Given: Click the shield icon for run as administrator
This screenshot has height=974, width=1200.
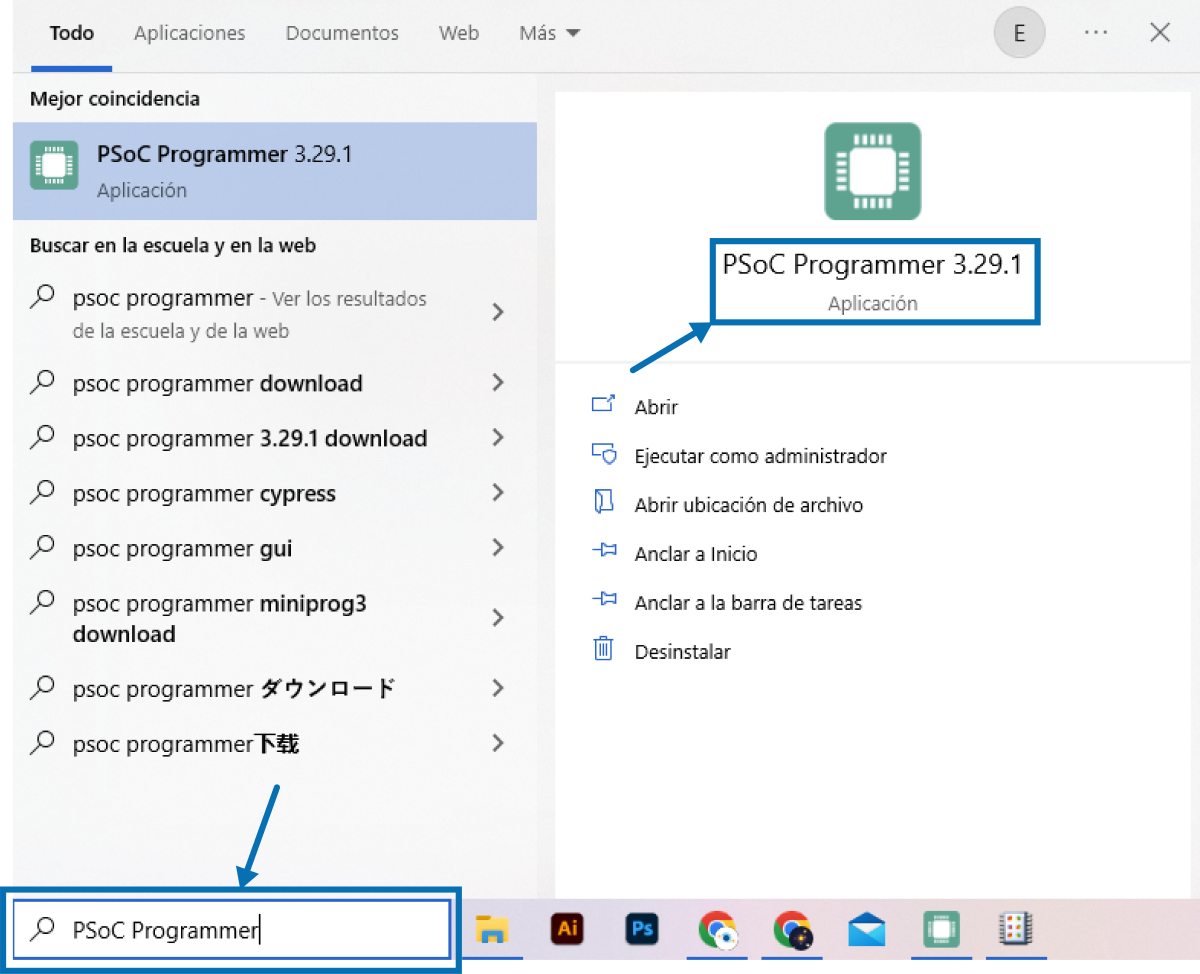Looking at the screenshot, I should point(603,454).
